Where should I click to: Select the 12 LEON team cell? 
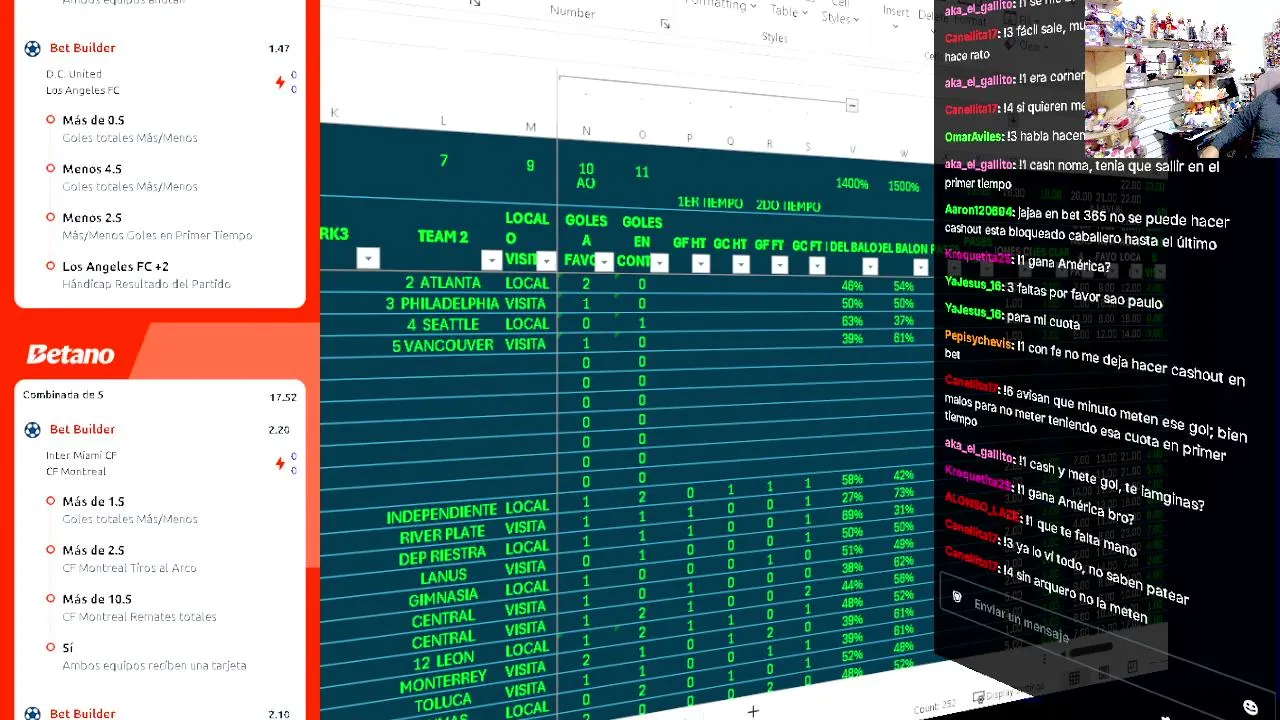443,661
